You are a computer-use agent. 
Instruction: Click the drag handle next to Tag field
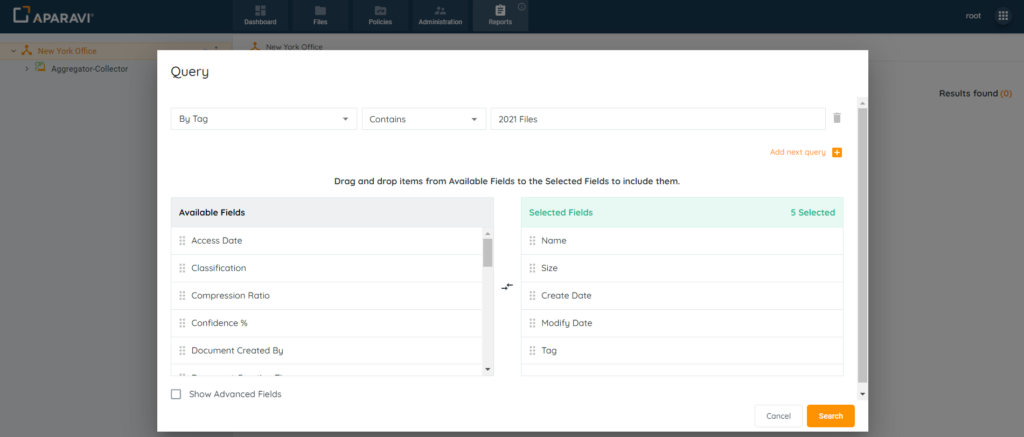[532, 351]
